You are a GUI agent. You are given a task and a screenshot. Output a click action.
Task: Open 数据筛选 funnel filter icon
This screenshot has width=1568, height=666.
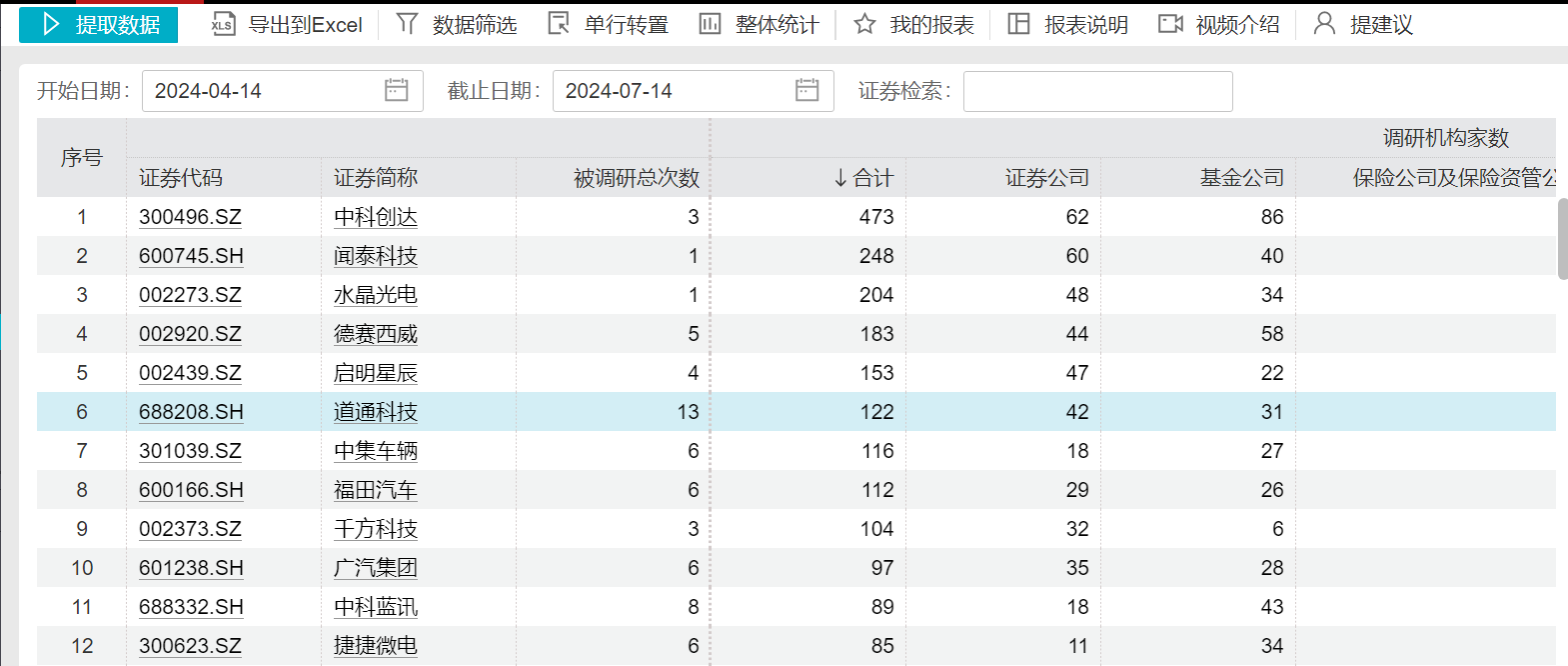[407, 24]
